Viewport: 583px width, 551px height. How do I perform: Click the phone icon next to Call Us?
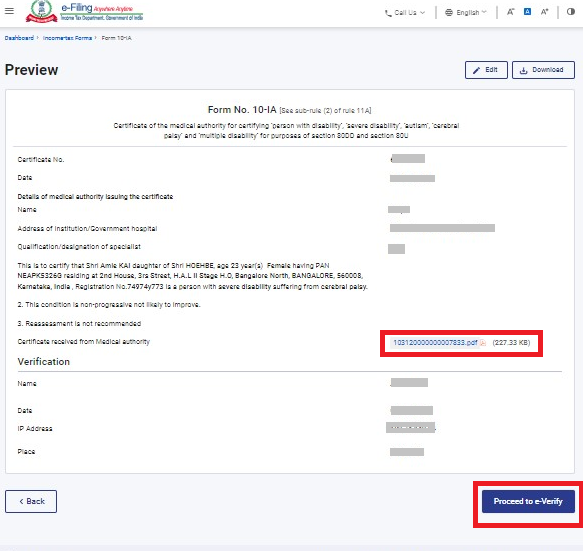tap(388, 13)
